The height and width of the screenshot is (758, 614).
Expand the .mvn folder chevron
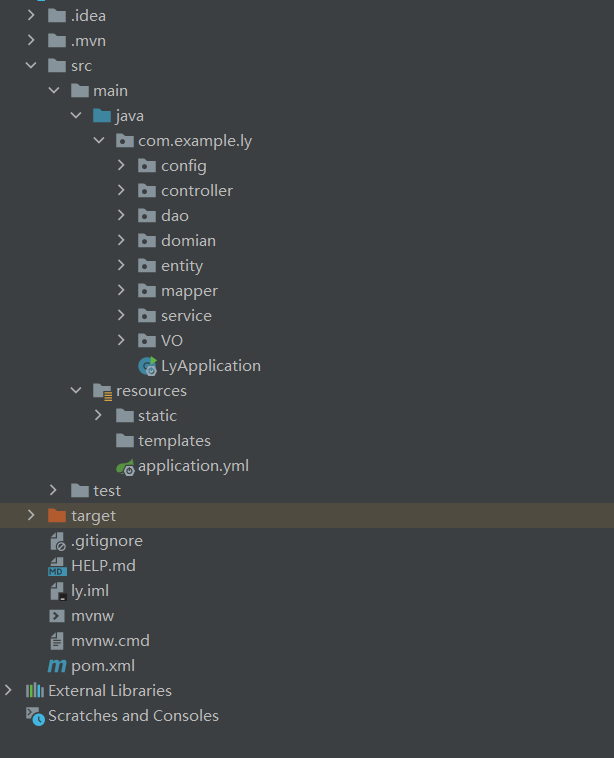[31, 40]
